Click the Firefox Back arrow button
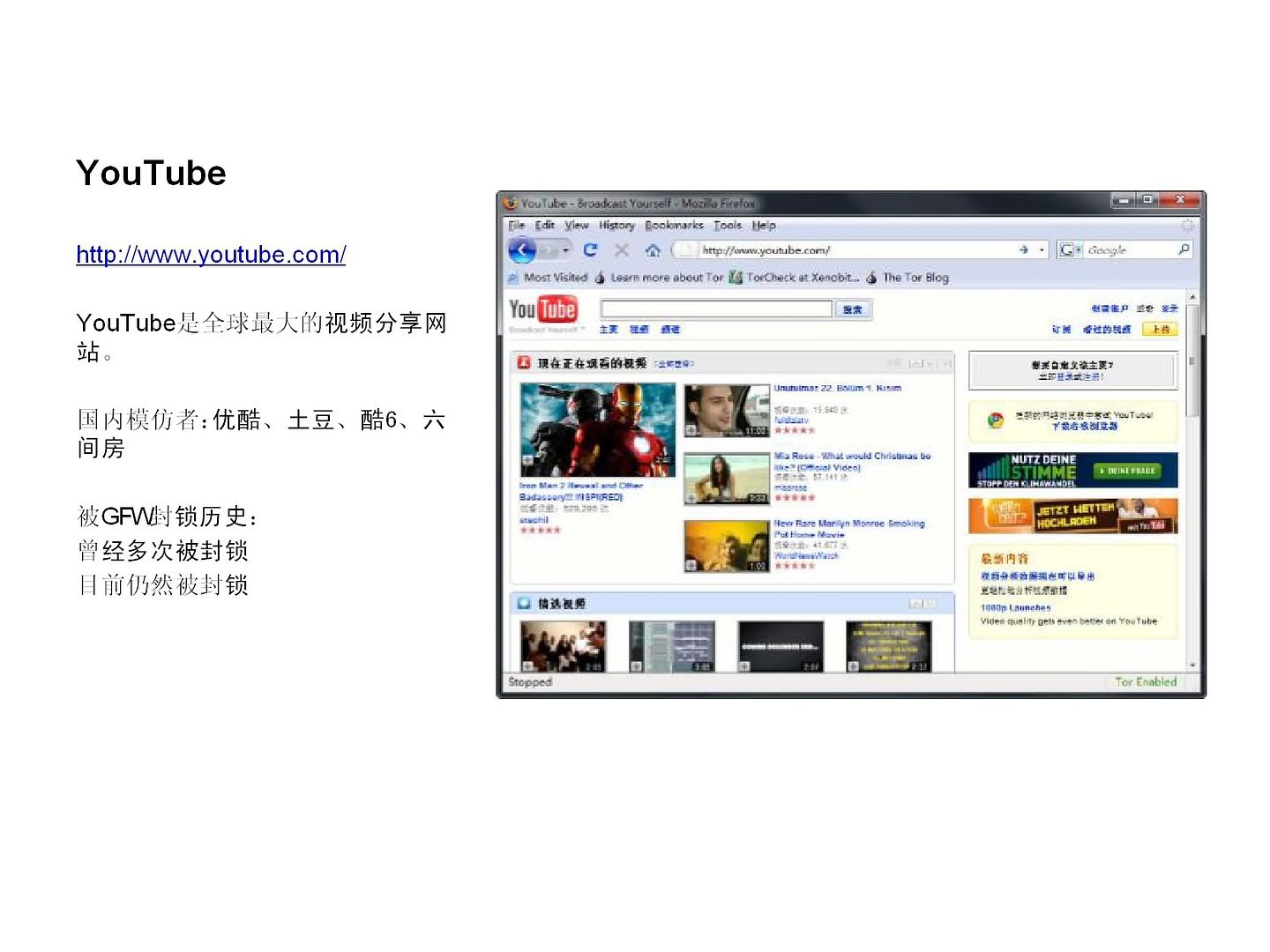 [x=522, y=250]
